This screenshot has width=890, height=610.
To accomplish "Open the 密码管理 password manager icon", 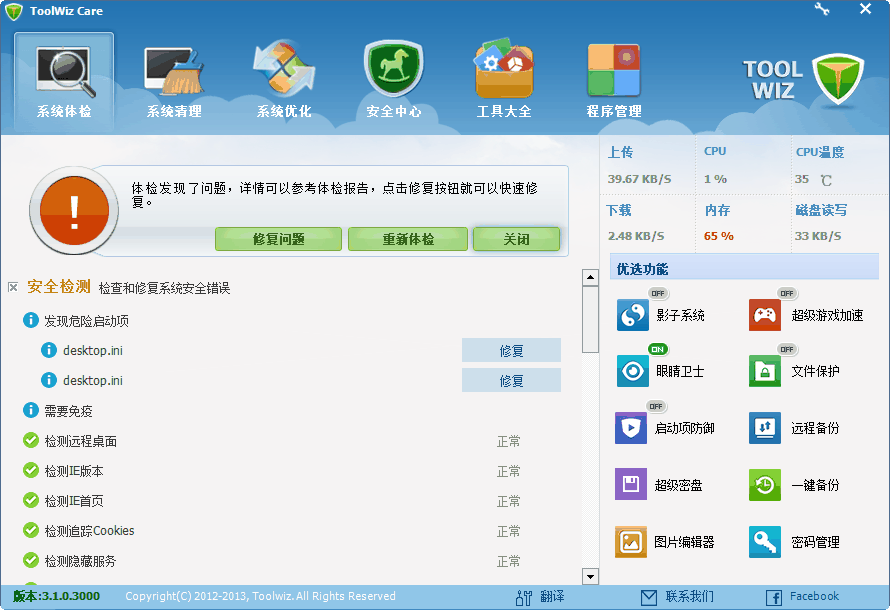I will pos(765,542).
